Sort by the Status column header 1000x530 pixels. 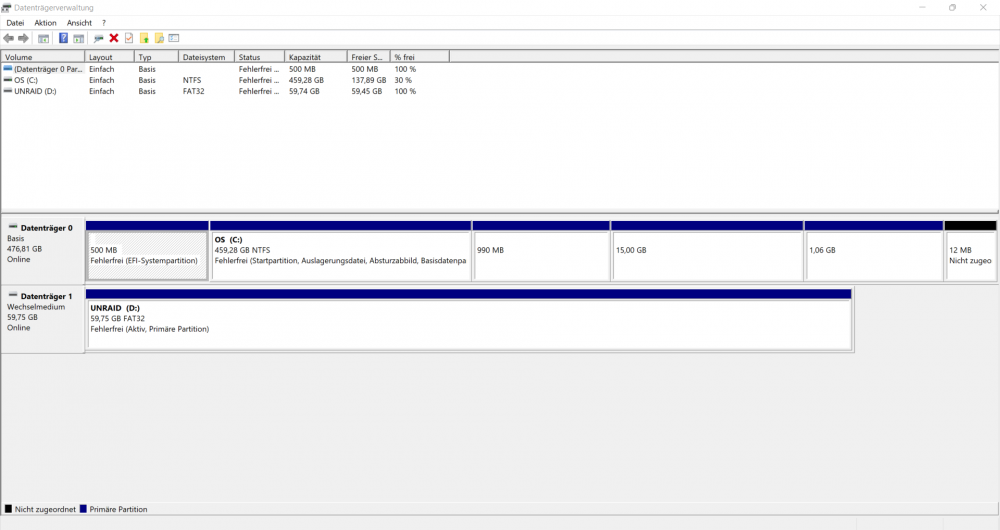(x=260, y=57)
